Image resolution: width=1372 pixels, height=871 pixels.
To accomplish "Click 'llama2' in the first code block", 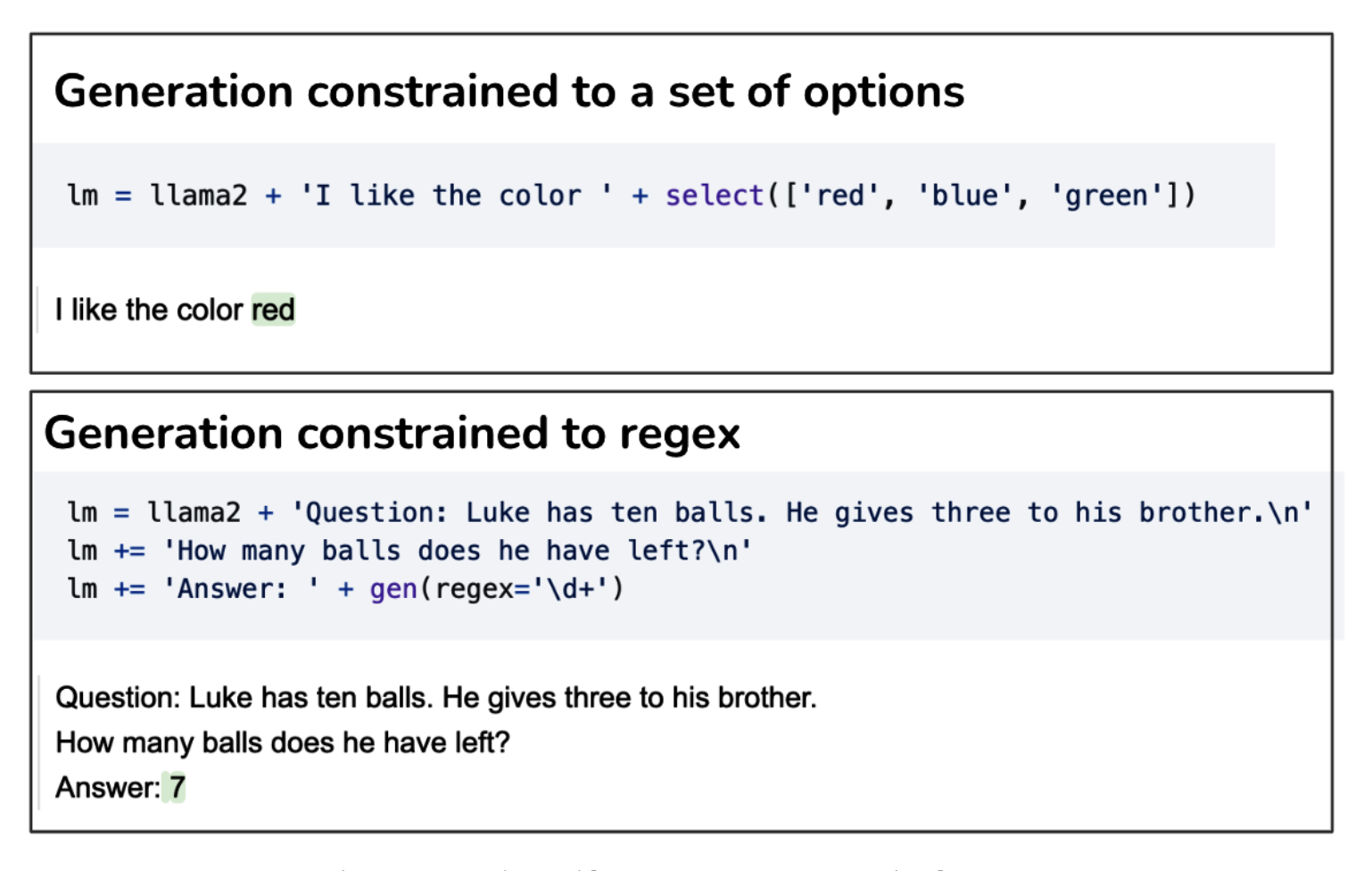I will [198, 195].
